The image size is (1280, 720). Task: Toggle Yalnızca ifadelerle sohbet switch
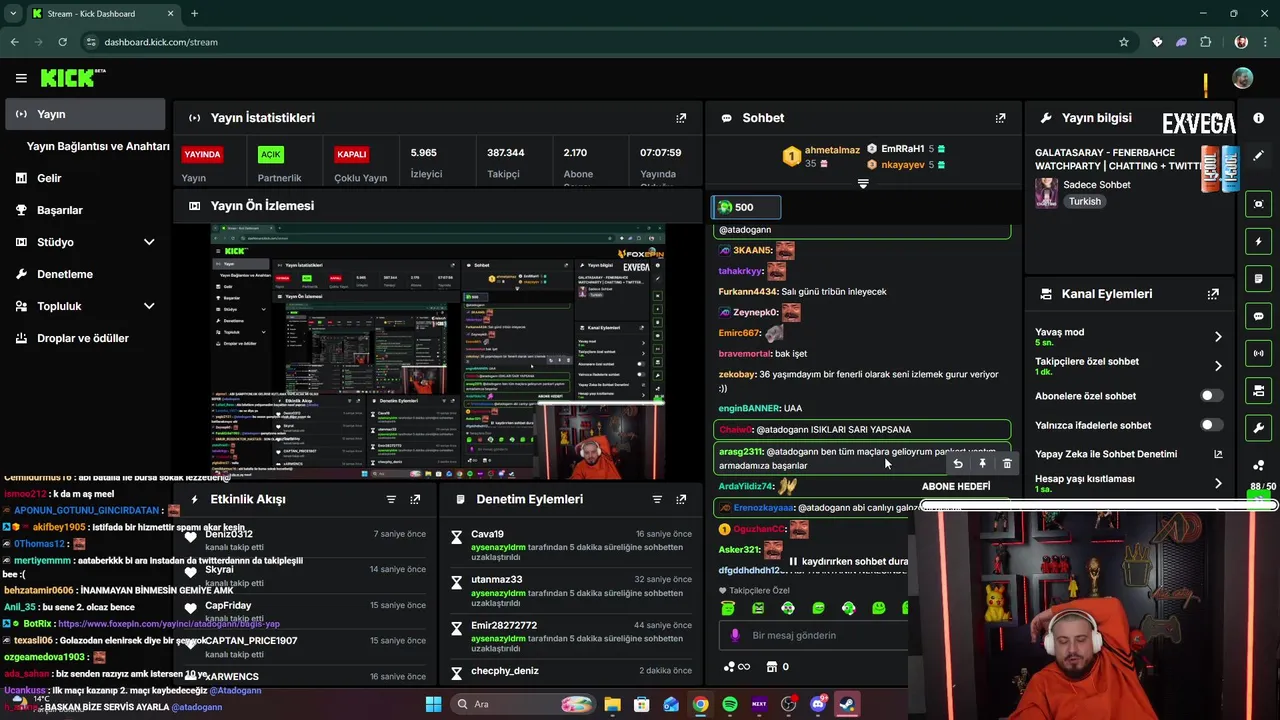pos(1211,425)
